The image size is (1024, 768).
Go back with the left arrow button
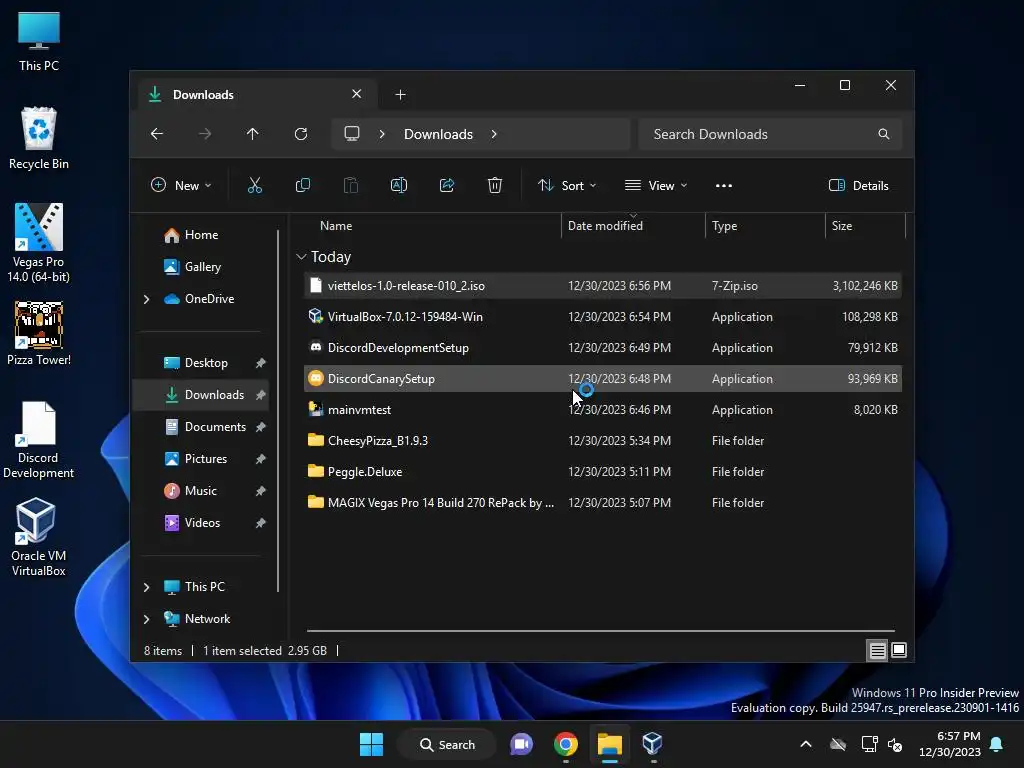(x=157, y=134)
